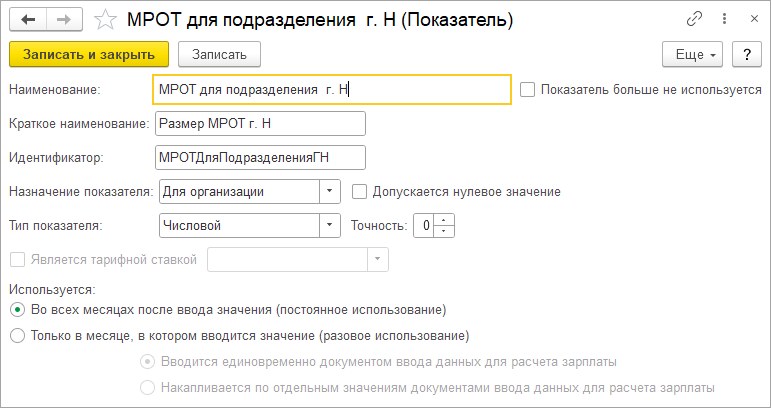Open help with question mark button
771x408 pixels.
(x=747, y=54)
